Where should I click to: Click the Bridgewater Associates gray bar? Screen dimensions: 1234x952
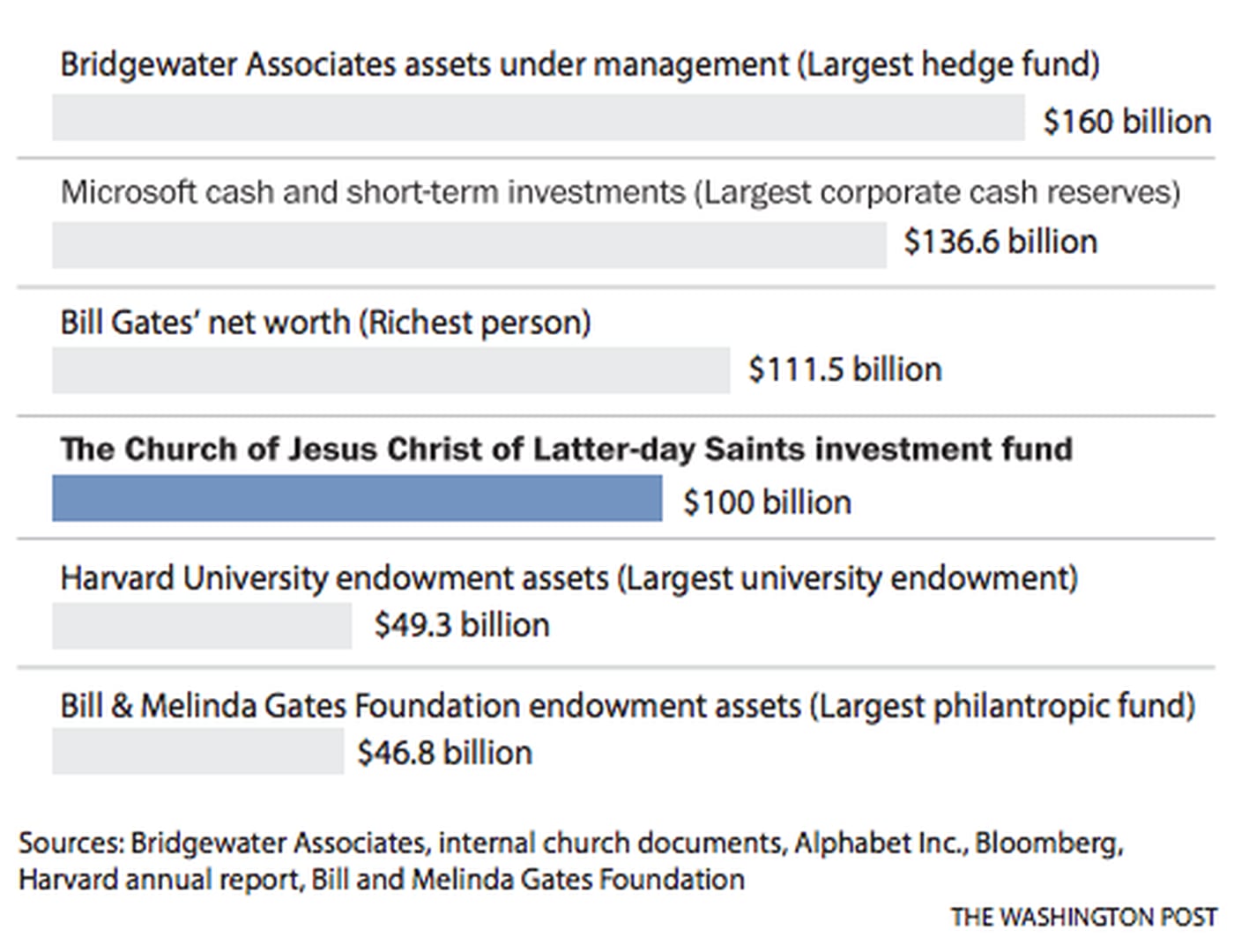tap(538, 118)
